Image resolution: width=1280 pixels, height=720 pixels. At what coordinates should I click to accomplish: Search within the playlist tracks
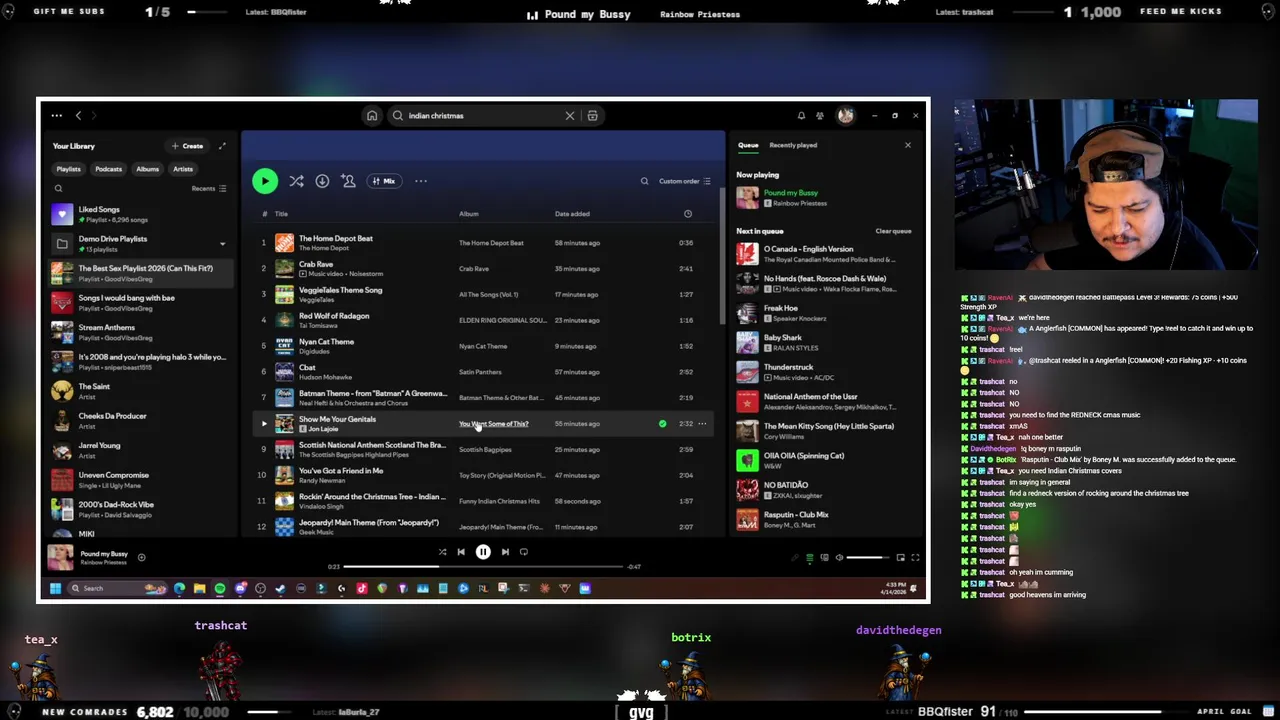point(644,181)
